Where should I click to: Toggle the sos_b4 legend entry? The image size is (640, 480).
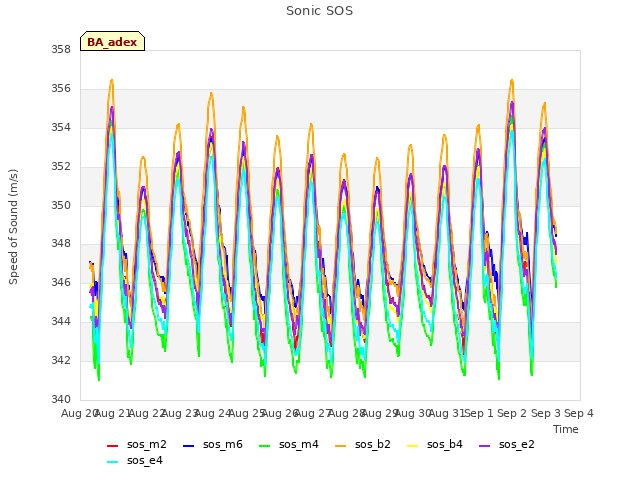pos(435,444)
